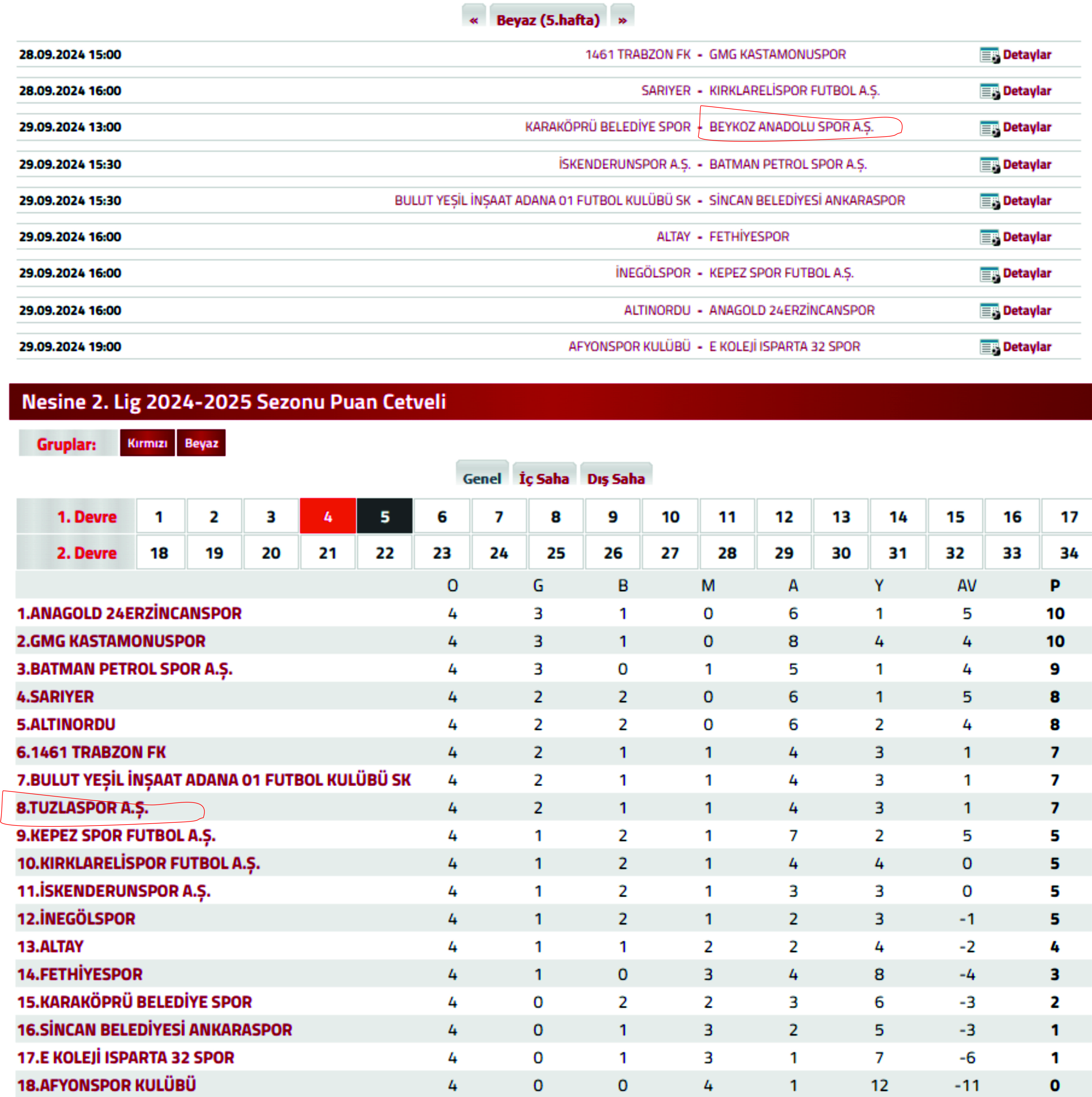
Task: Open details icon for Altay–Fethiyespor match
Action: click(x=990, y=237)
